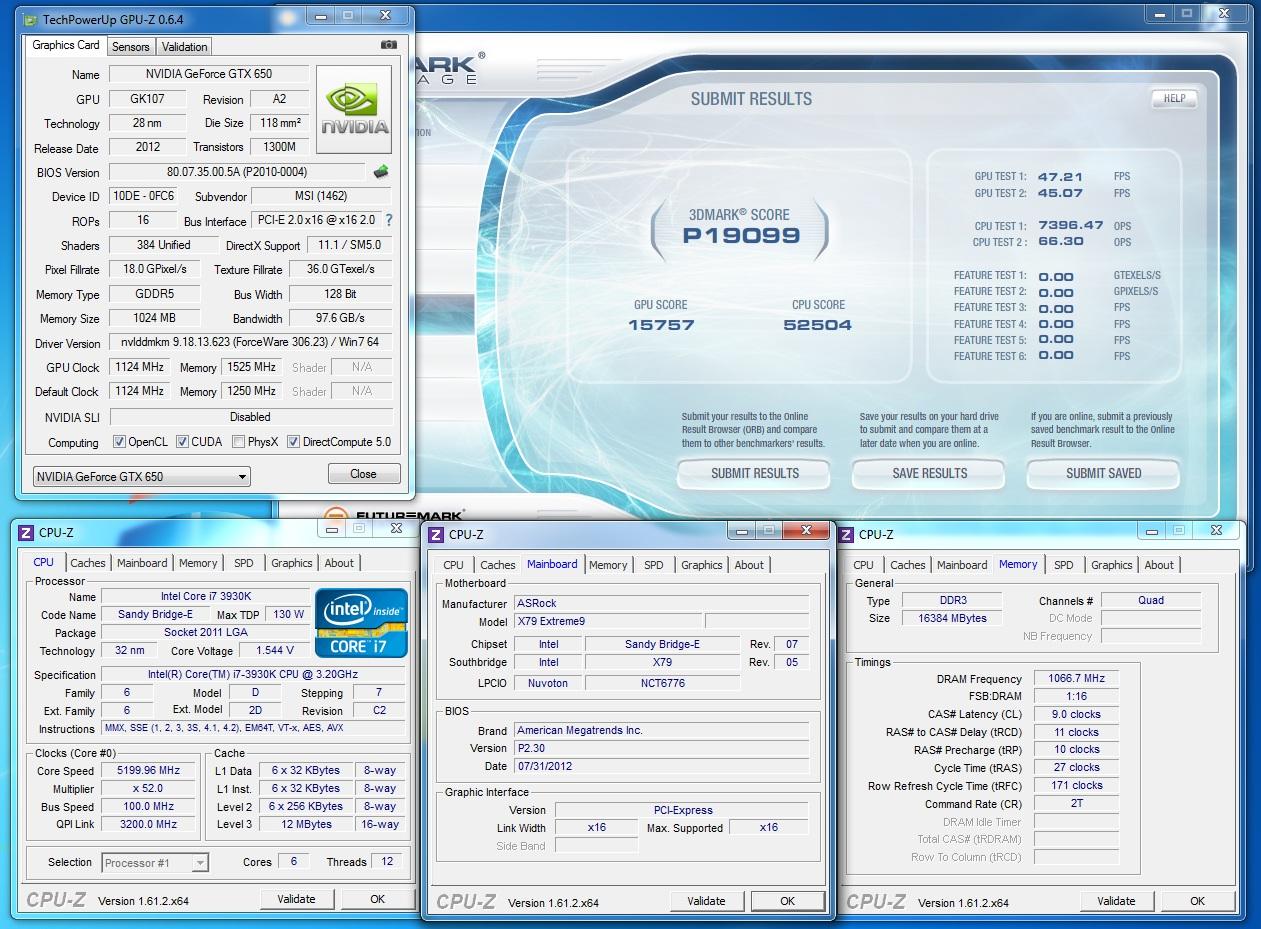Viewport: 1261px width, 929px height.
Task: Open the About tab in the Mainboard window
Action: click(x=749, y=565)
